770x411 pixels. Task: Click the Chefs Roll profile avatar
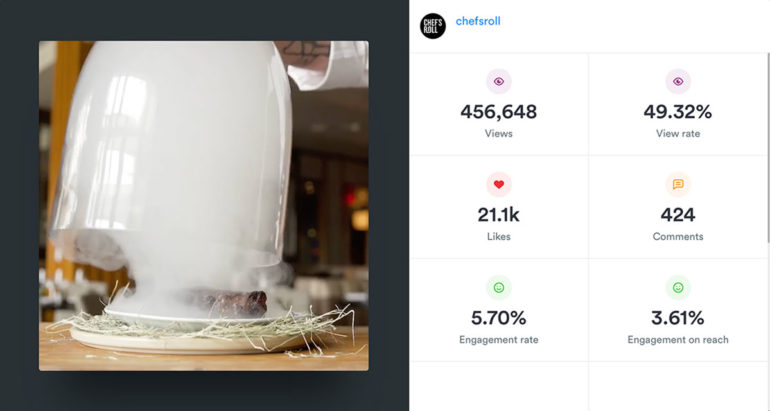pyautogui.click(x=433, y=26)
